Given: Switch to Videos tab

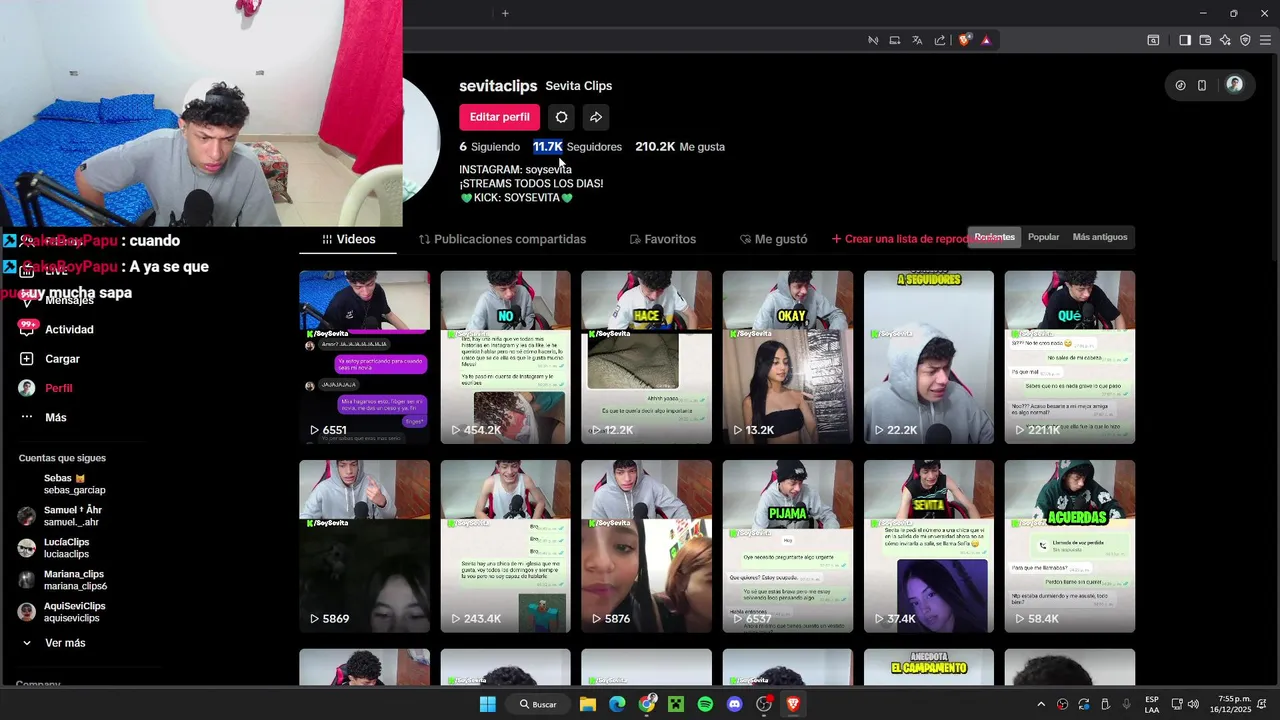Looking at the screenshot, I should [348, 239].
